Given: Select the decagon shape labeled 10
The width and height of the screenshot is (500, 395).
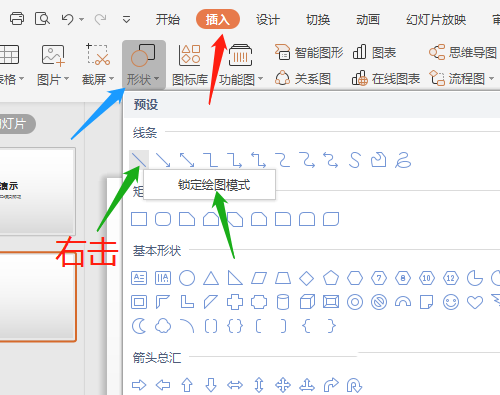Looking at the screenshot, I should tap(427, 278).
